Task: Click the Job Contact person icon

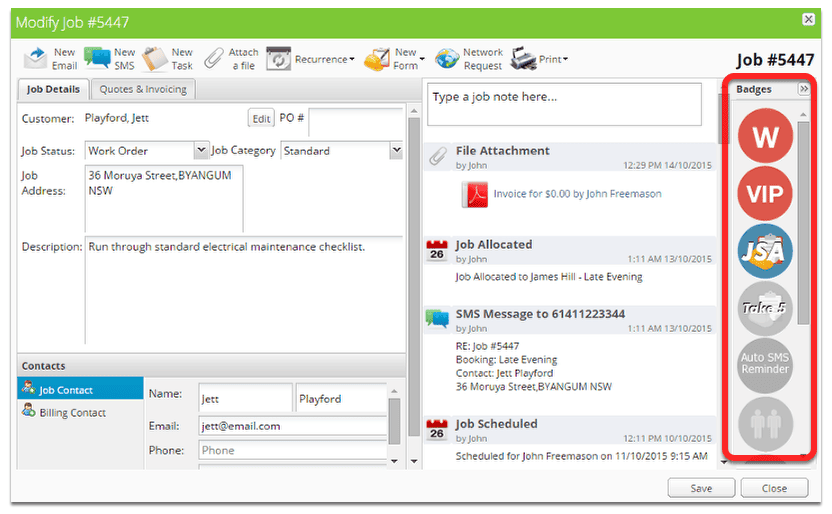Action: tap(29, 388)
